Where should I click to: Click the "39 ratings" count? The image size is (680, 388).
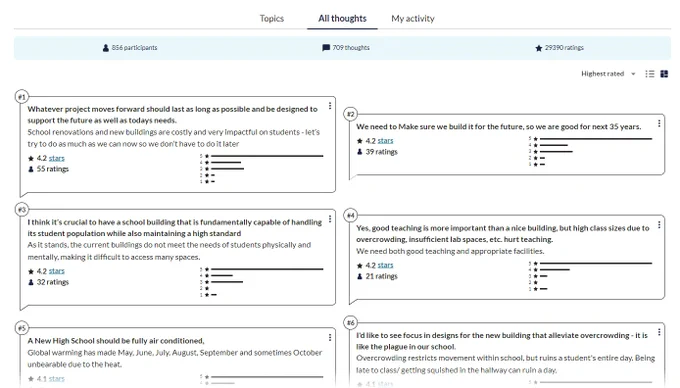pyautogui.click(x=381, y=152)
